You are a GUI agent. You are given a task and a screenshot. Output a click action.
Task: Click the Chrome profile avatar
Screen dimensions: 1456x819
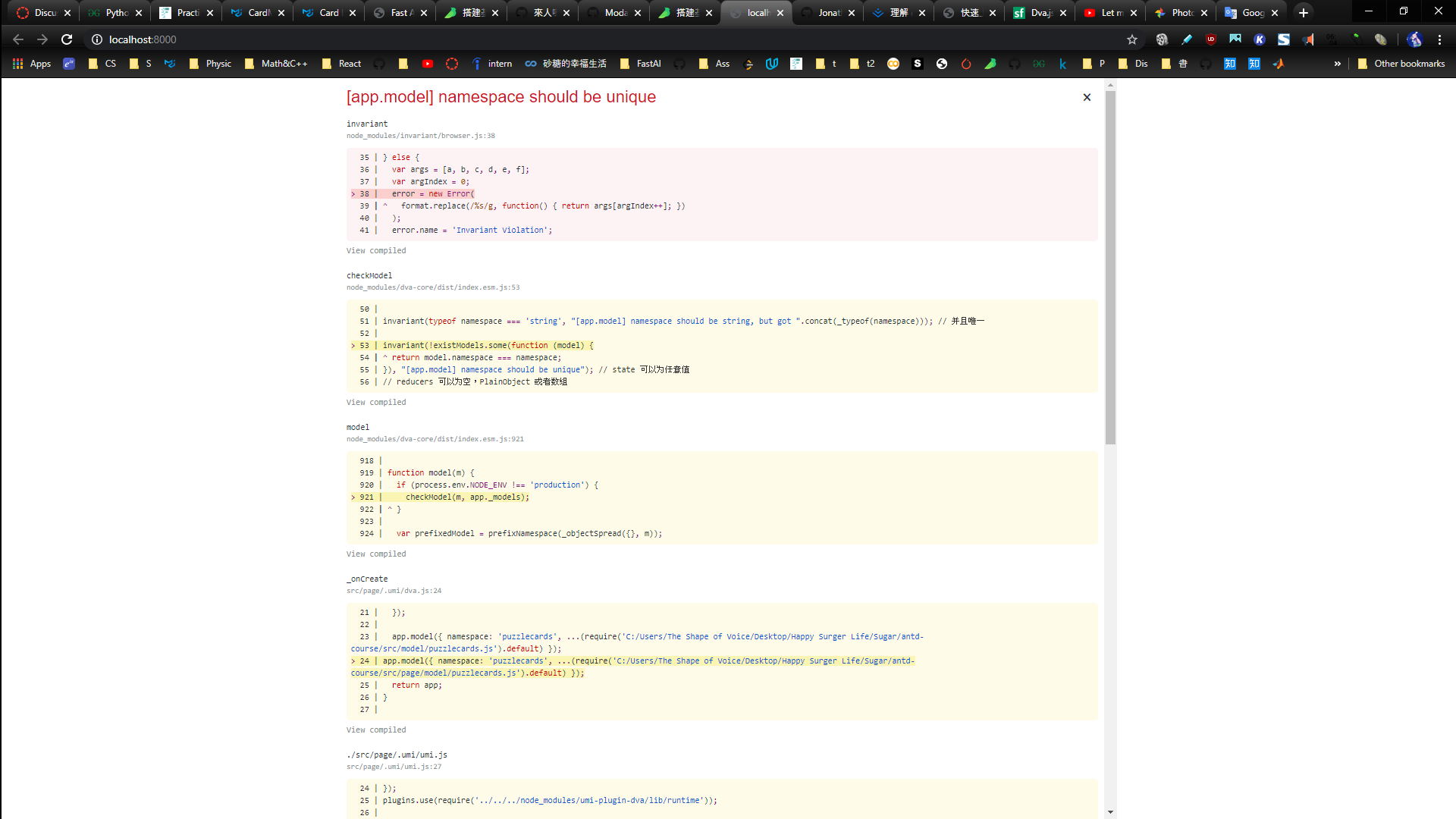(x=1416, y=39)
